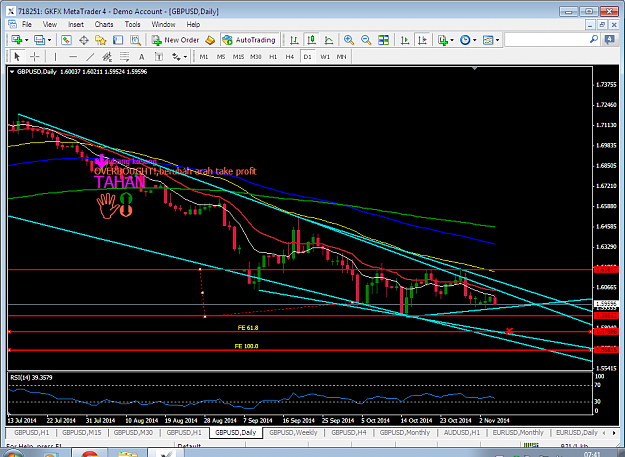Expand the Periods dropdown arrow
The image size is (625, 457).
click(x=474, y=40)
